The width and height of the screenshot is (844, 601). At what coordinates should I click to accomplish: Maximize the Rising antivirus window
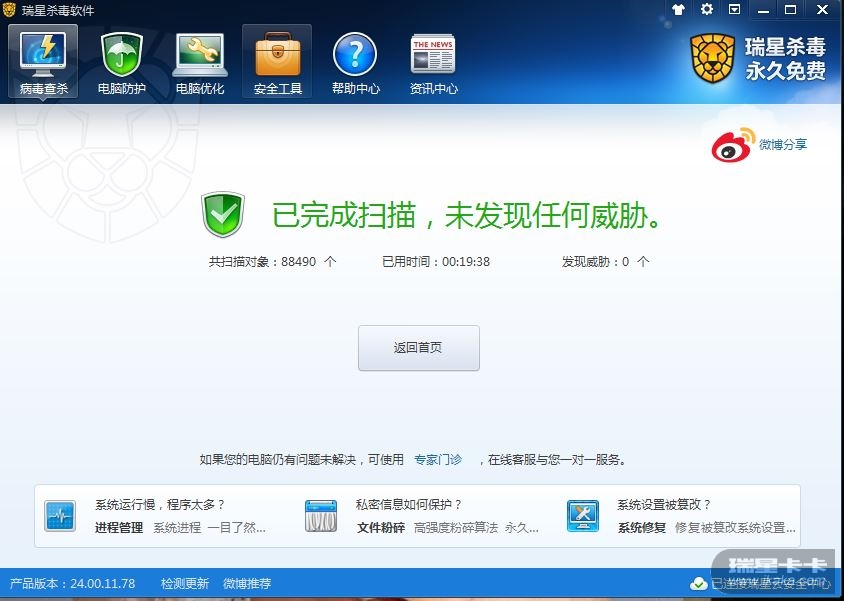(x=790, y=9)
